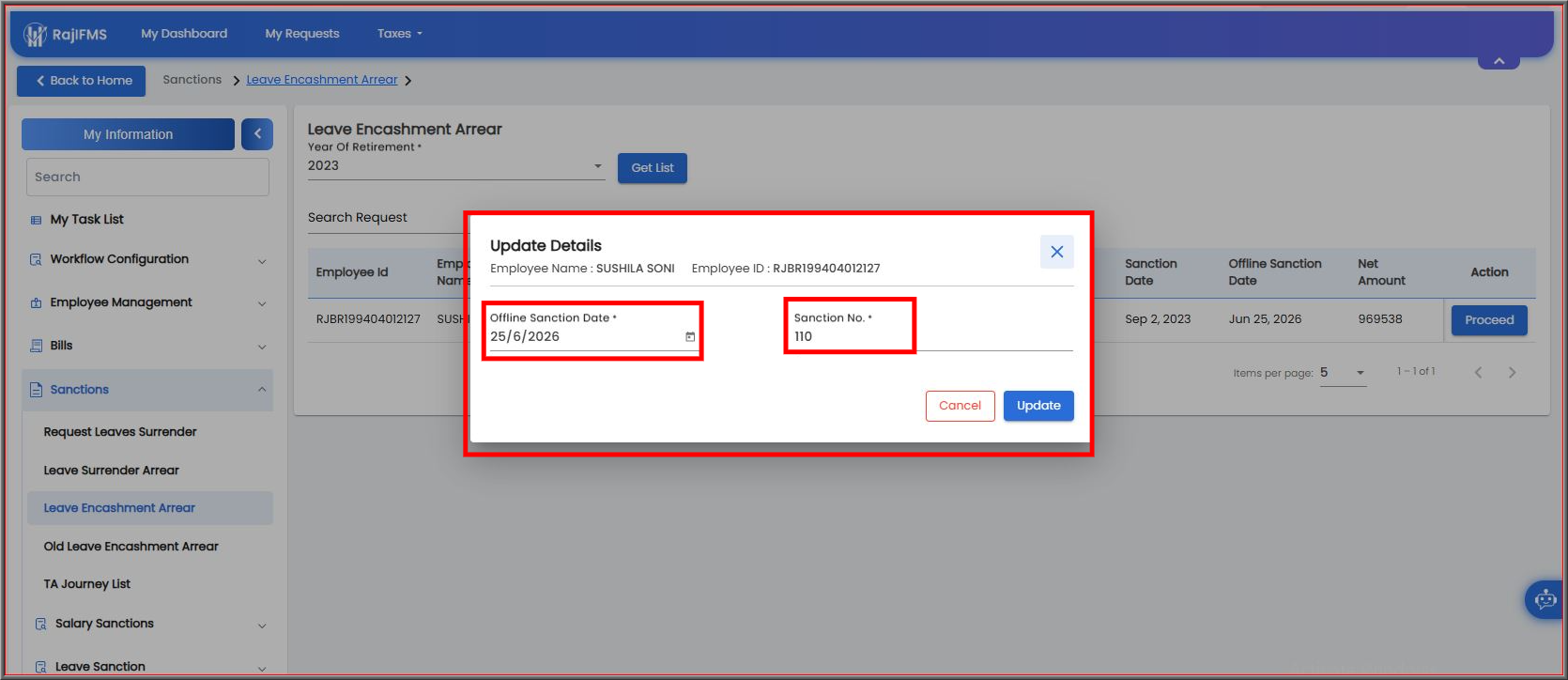Click the My Information button
1568x680 pixels.
128,134
